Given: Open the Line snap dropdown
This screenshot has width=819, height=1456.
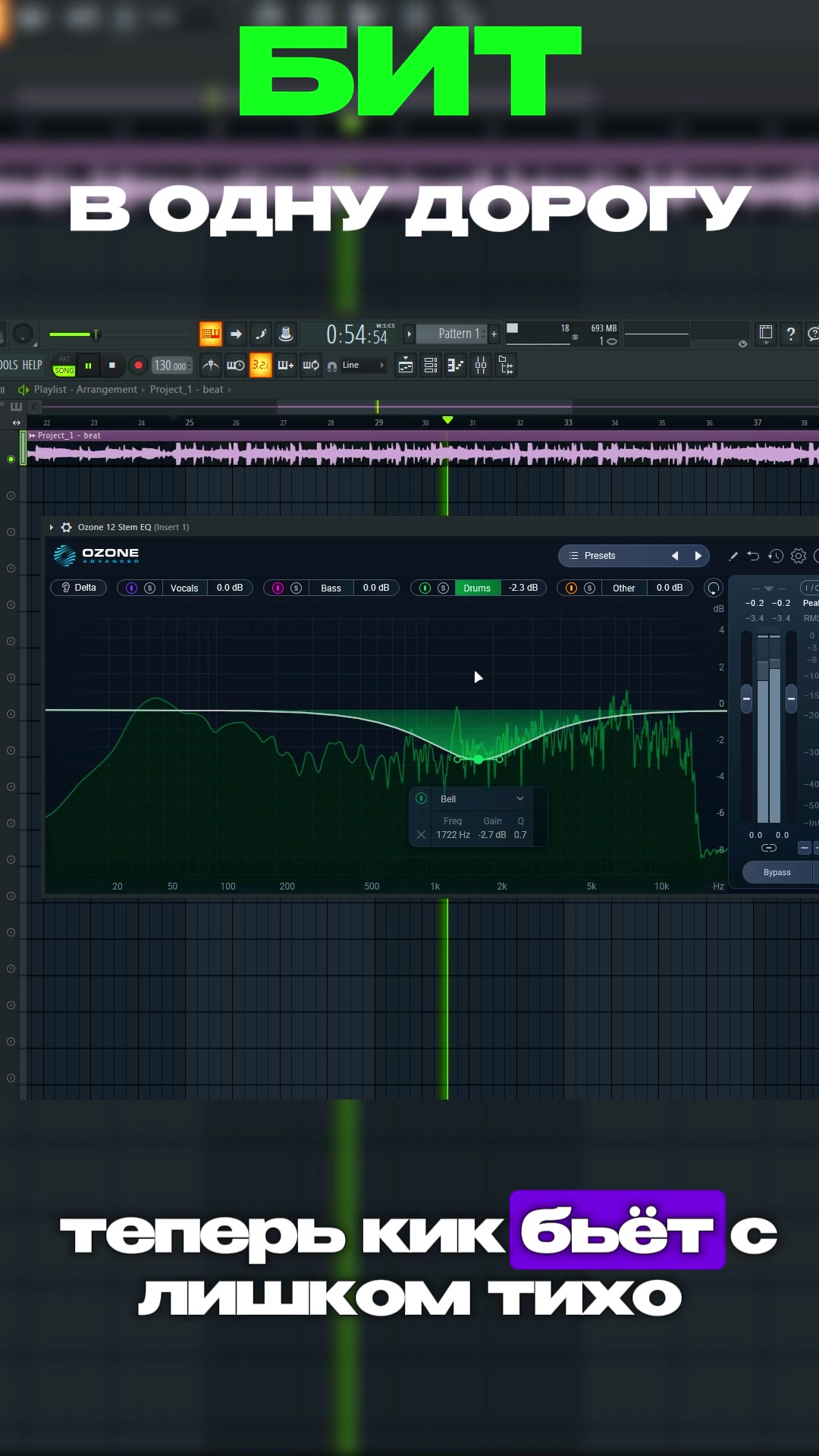Looking at the screenshot, I should [362, 366].
